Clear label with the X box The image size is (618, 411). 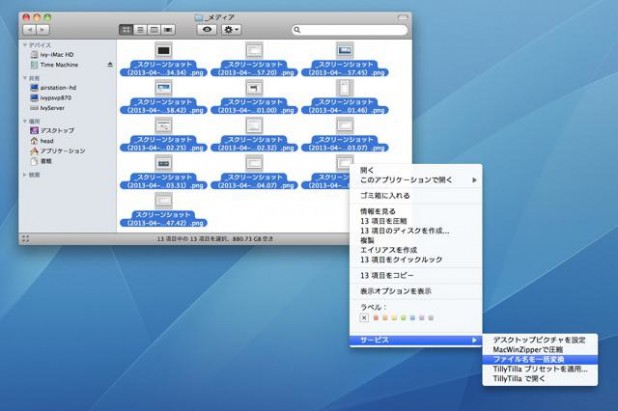click(x=365, y=317)
